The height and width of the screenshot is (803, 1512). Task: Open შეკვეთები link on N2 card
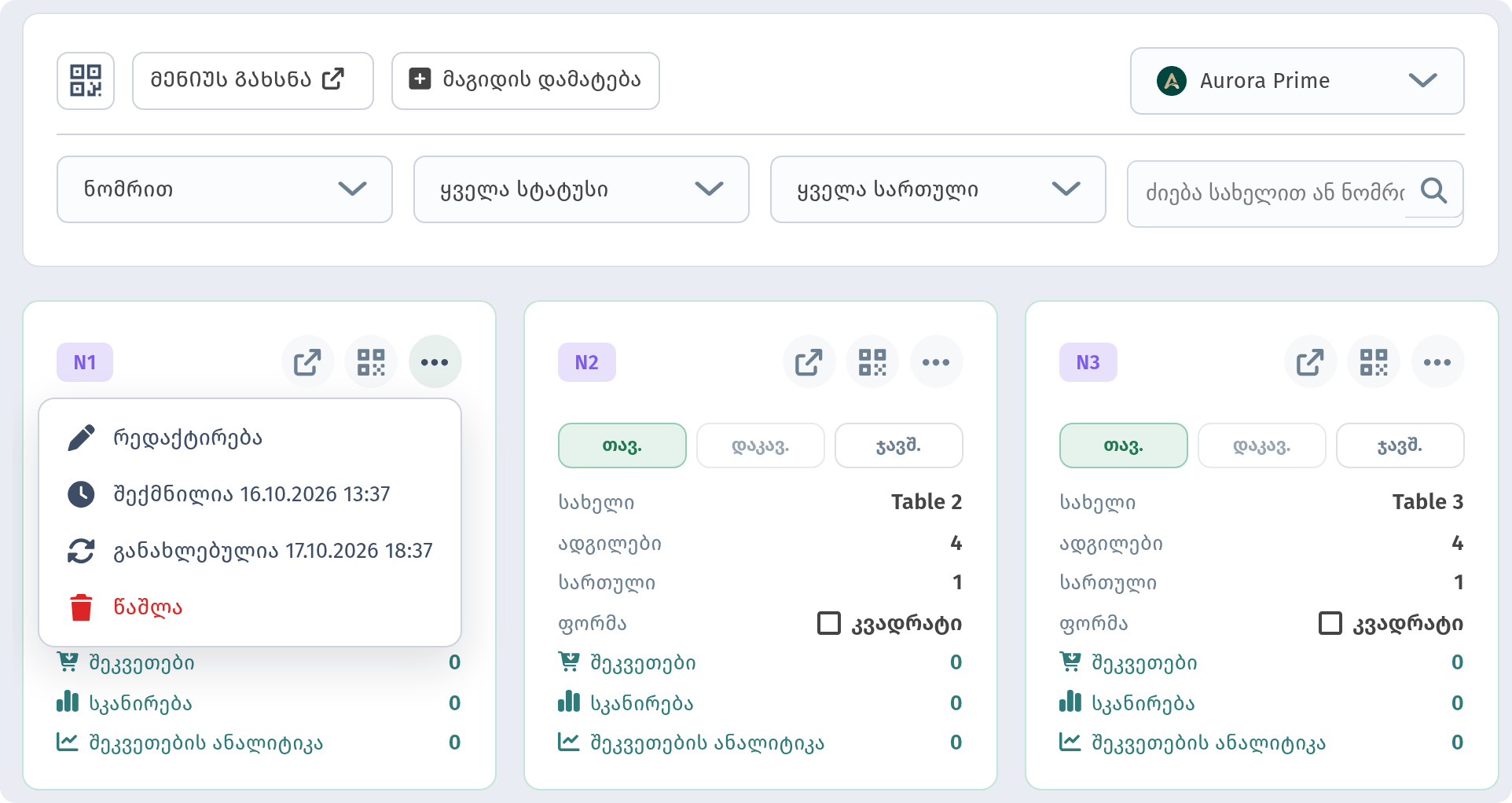pyautogui.click(x=643, y=663)
